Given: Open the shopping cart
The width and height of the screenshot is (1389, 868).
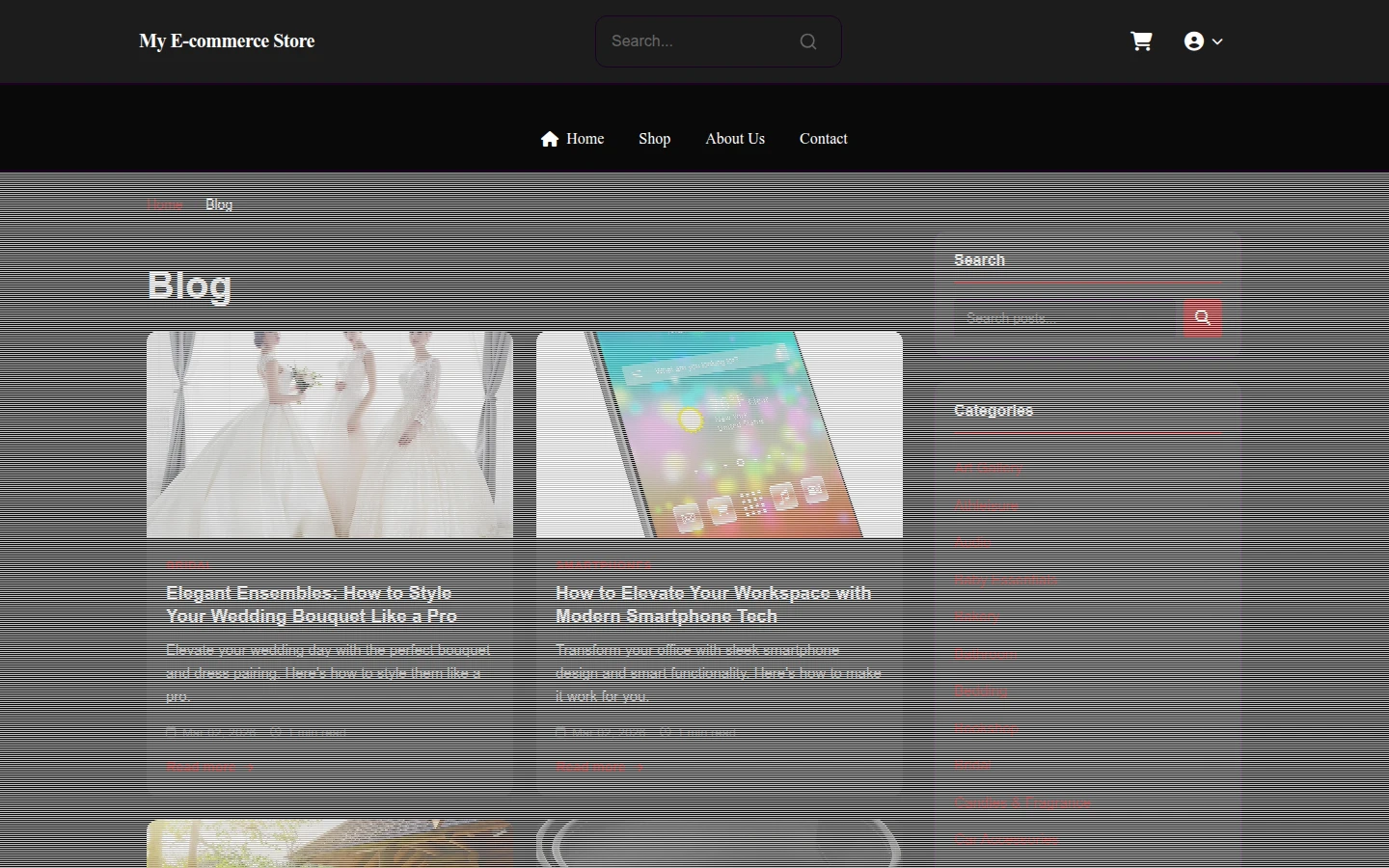Looking at the screenshot, I should pyautogui.click(x=1141, y=41).
